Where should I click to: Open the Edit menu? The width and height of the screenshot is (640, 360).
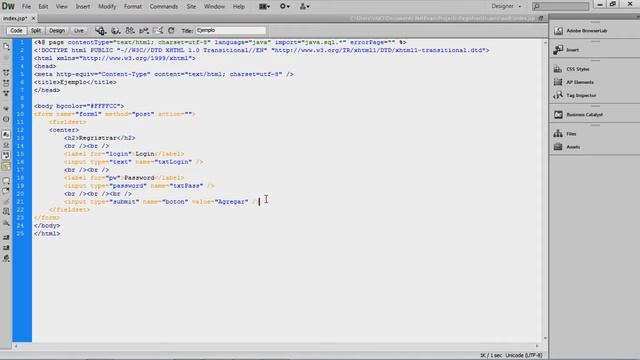tap(43, 7)
